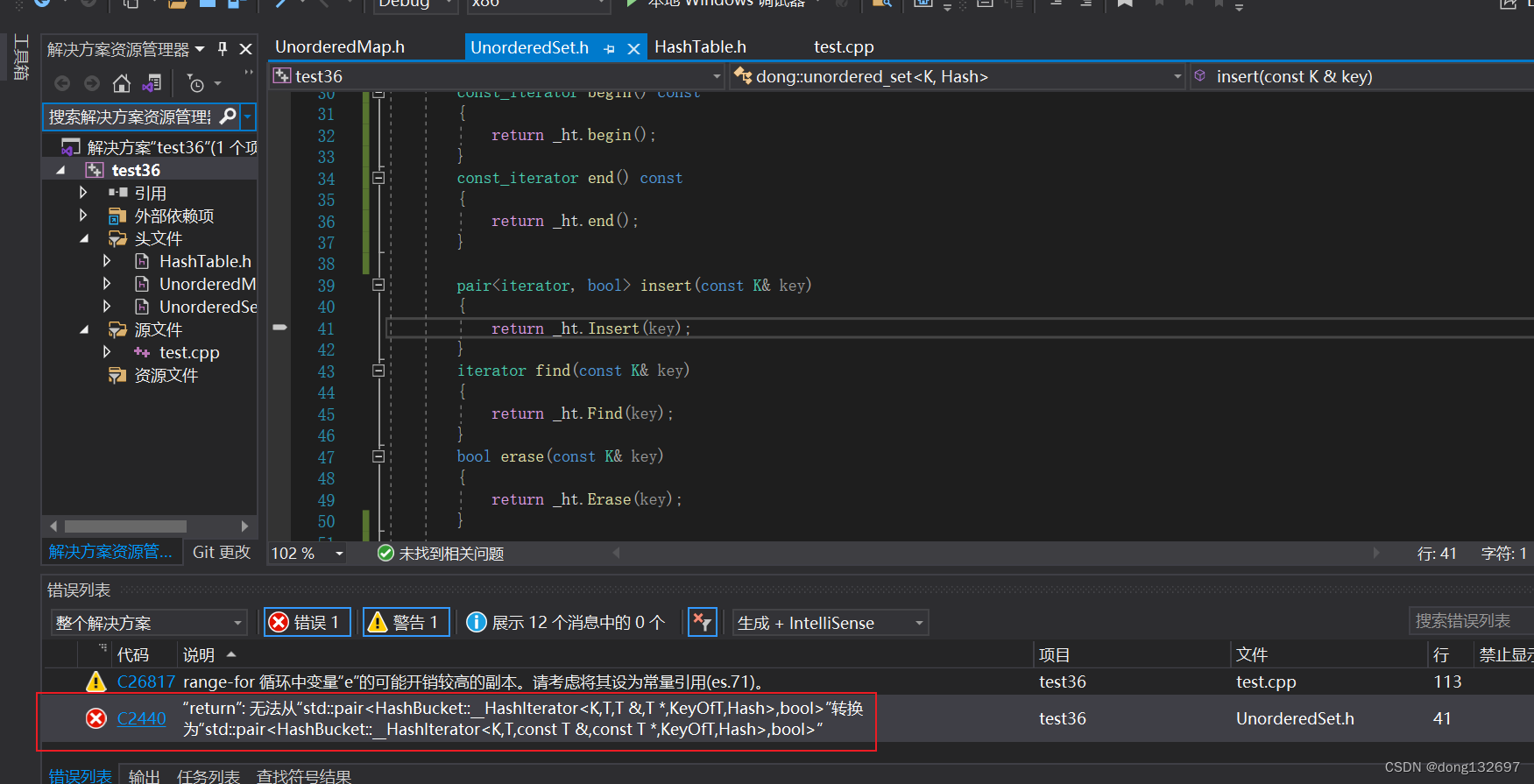Expand the 外部依赖项 node
The height and width of the screenshot is (784, 1534).
[83, 215]
